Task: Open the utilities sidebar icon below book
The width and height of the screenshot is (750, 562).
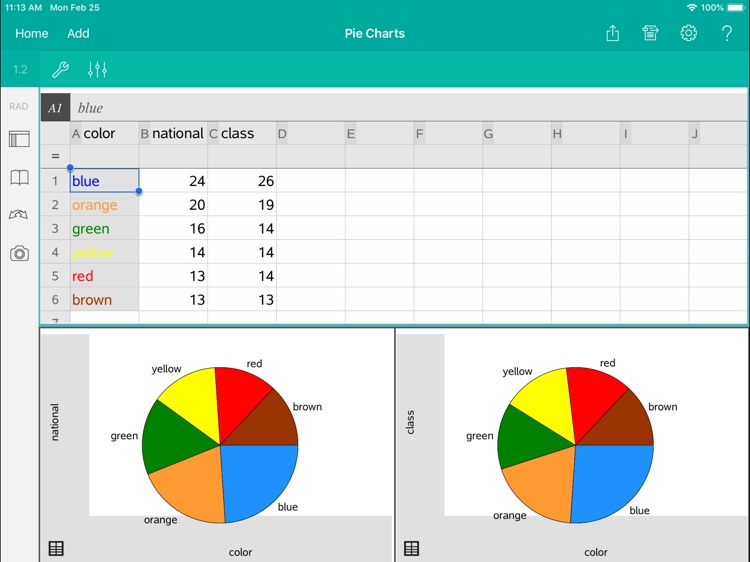Action: pyautogui.click(x=19, y=214)
